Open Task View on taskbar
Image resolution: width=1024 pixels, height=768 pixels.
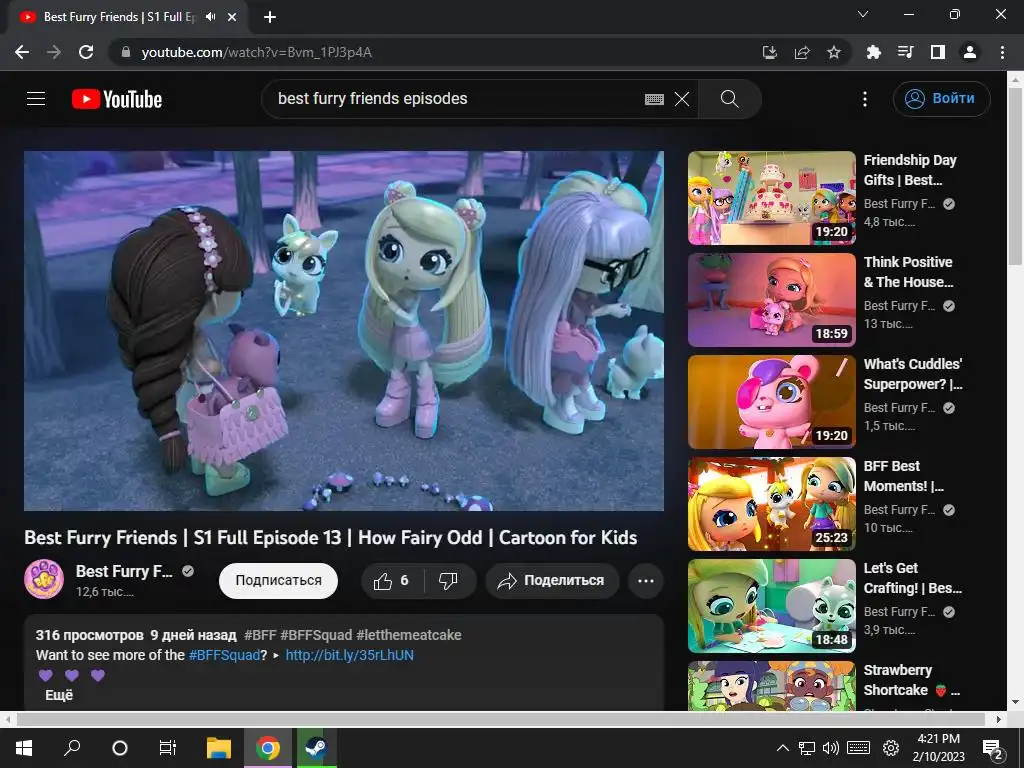pos(168,748)
